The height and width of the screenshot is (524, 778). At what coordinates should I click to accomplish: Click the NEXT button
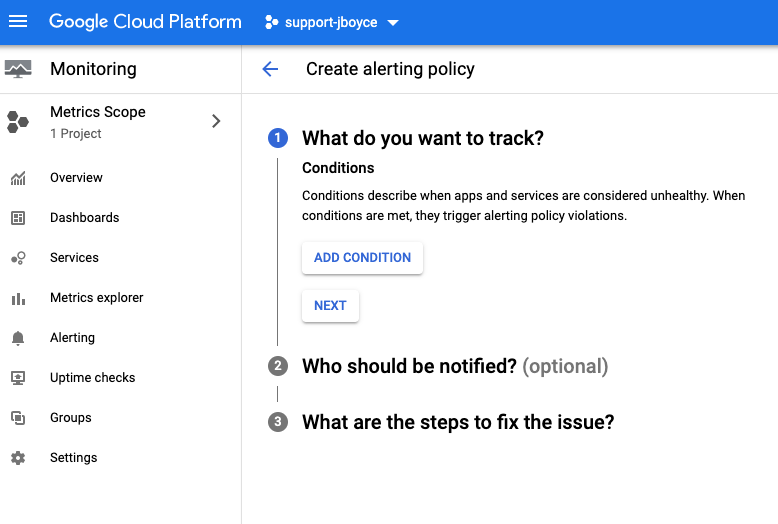coord(330,306)
